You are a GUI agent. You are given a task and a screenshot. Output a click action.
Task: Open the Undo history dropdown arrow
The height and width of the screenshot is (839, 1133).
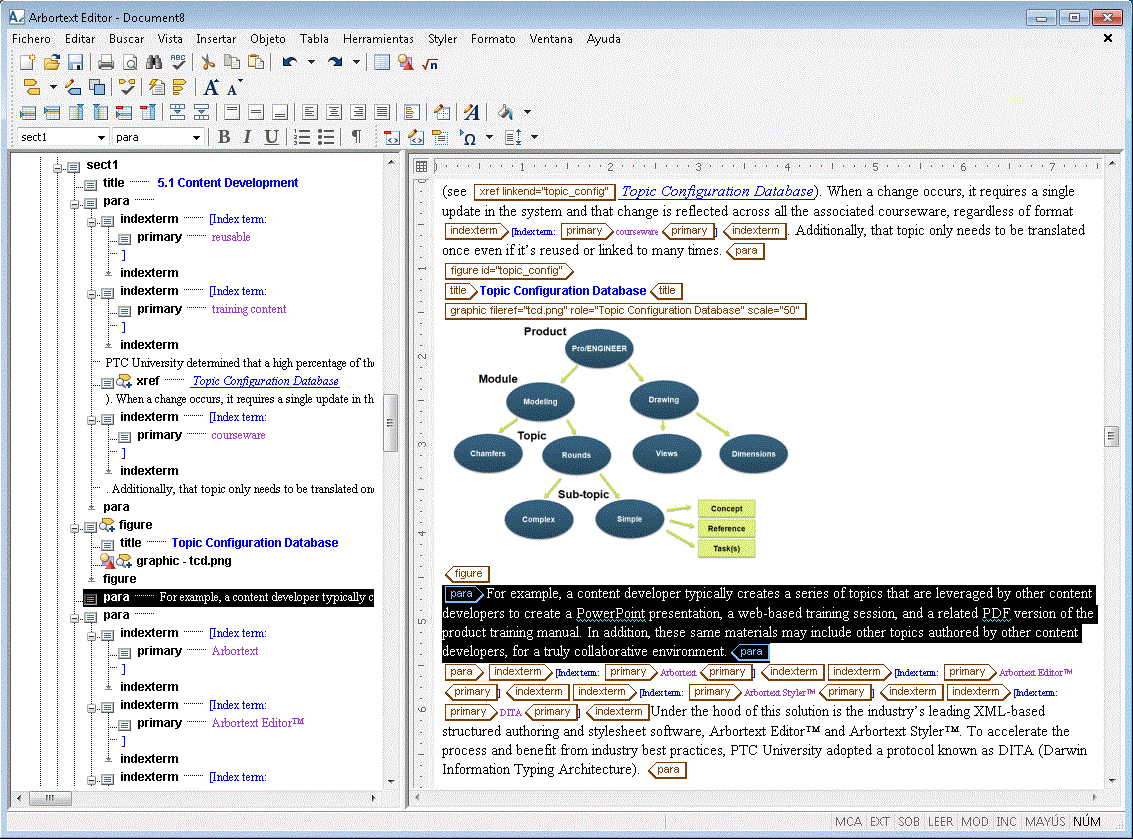pos(311,63)
